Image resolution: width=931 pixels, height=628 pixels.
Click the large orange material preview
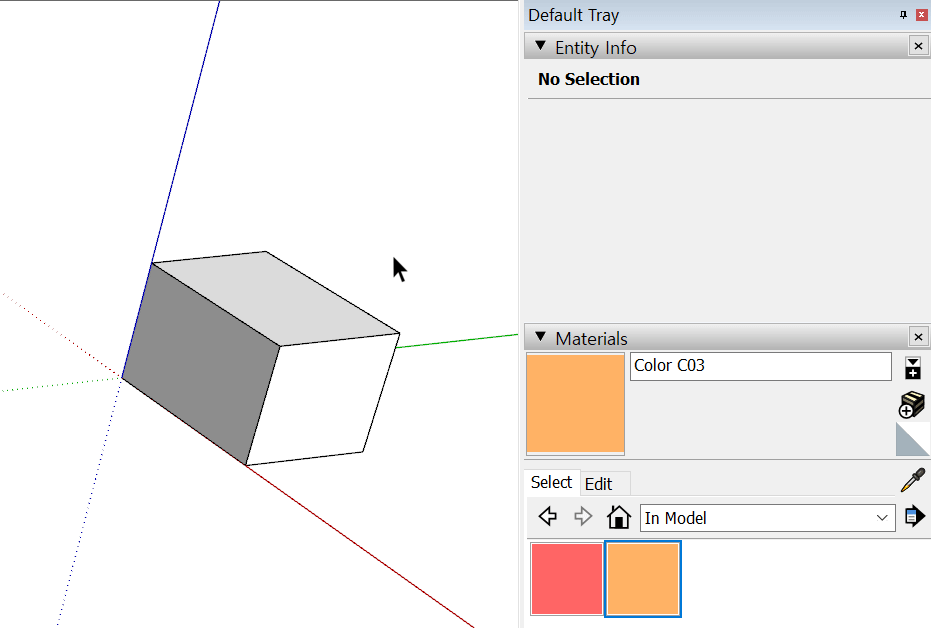point(575,404)
